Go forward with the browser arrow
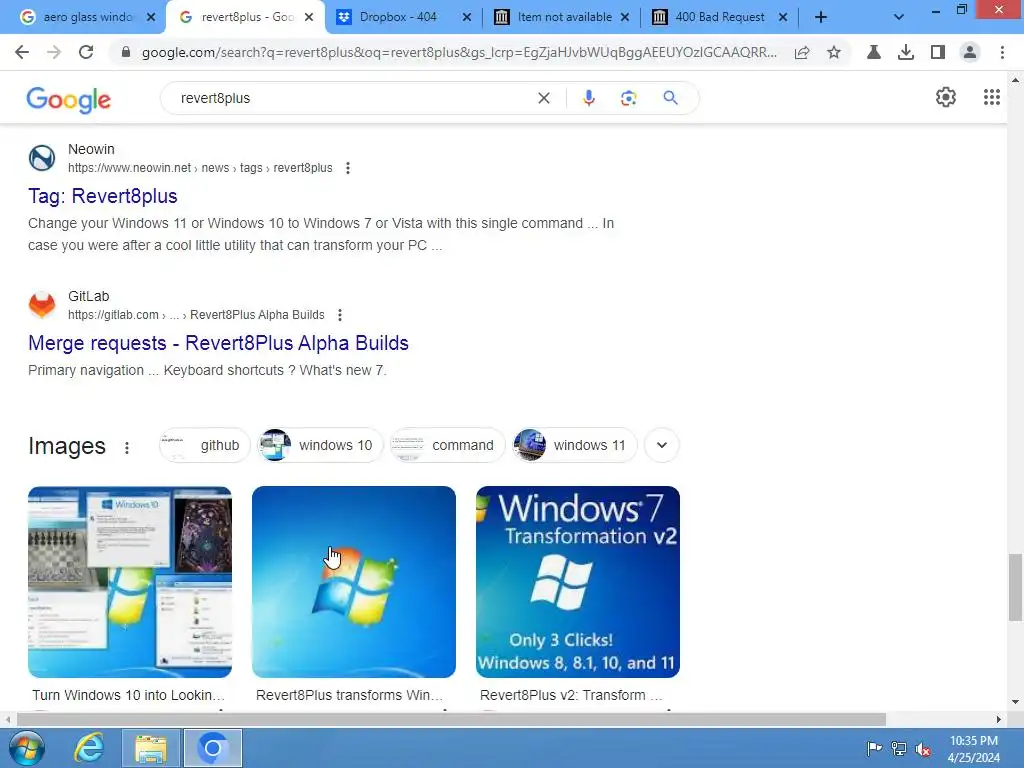Screen dimensions: 1024x768 (x=54, y=52)
